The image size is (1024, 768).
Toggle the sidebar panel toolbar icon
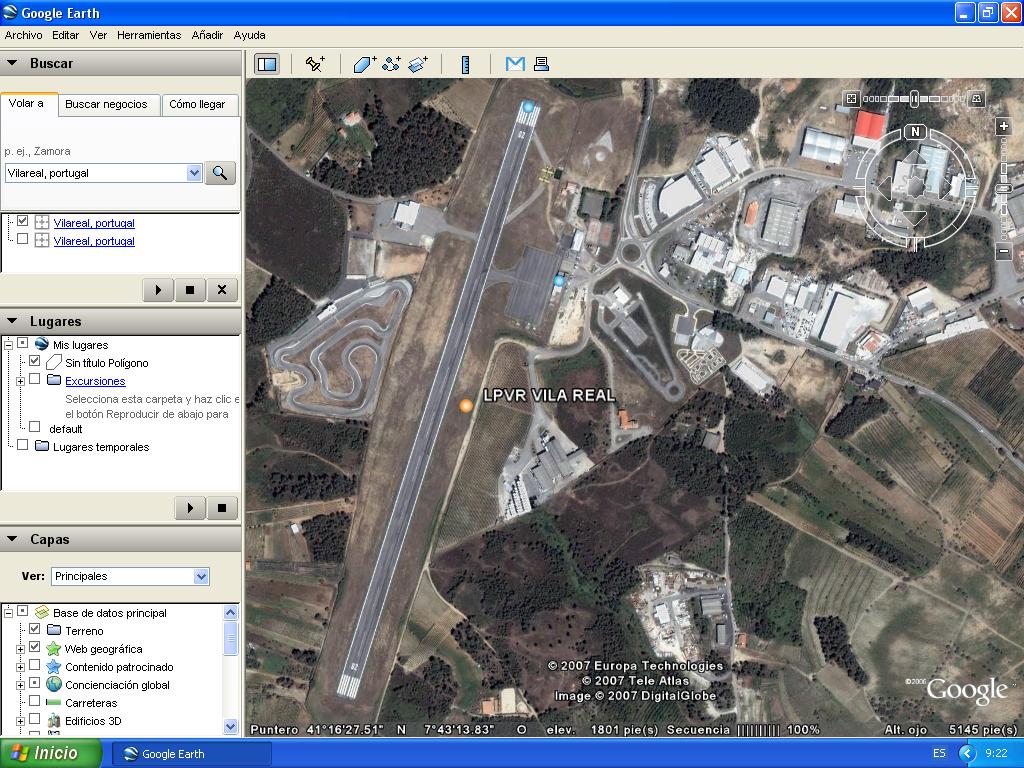point(266,64)
